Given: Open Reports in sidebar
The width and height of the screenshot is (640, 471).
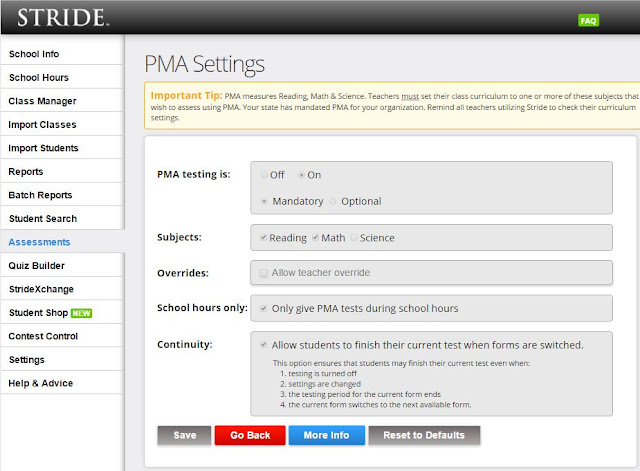Looking at the screenshot, I should pos(62,171).
